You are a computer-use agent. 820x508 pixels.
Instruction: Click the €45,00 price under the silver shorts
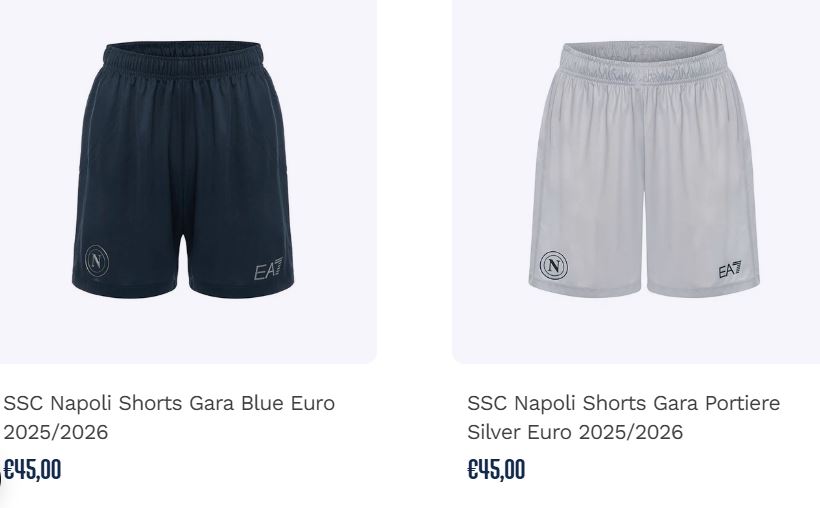(x=496, y=469)
